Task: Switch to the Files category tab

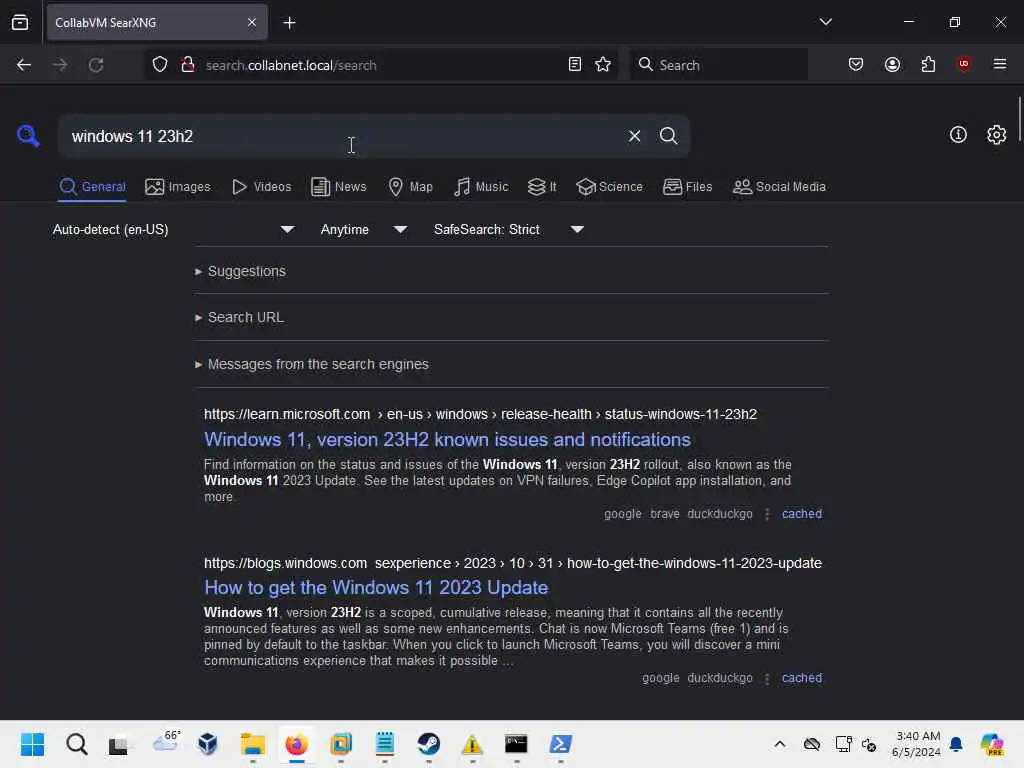Action: click(x=687, y=187)
